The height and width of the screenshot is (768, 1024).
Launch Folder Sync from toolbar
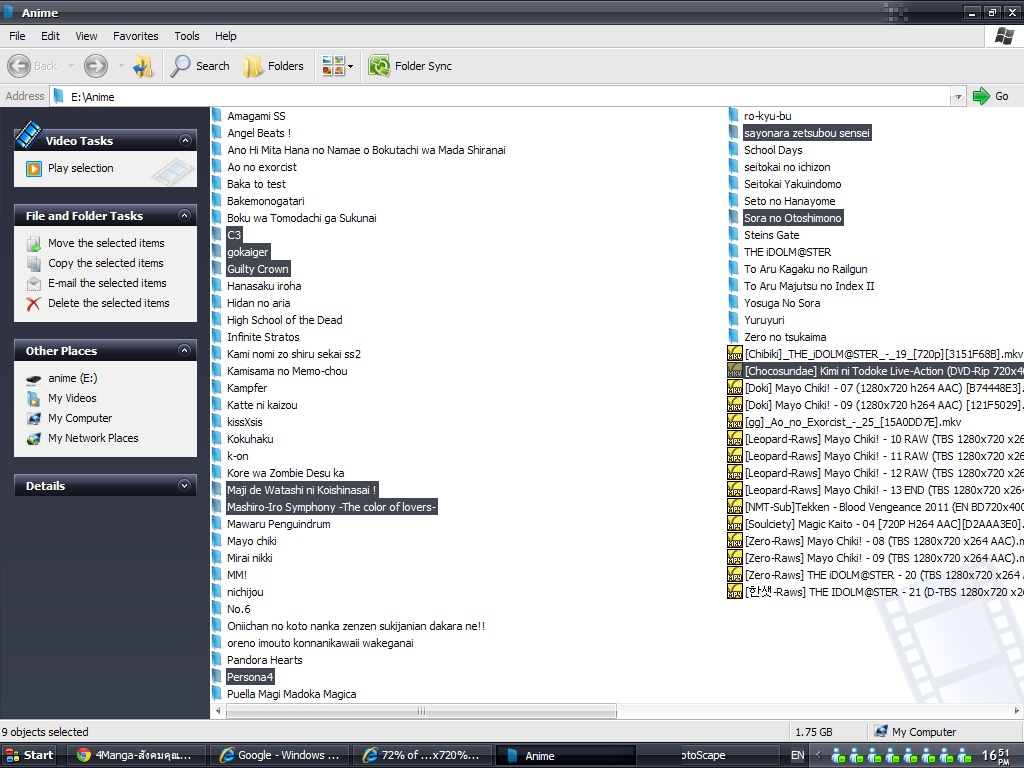click(410, 66)
